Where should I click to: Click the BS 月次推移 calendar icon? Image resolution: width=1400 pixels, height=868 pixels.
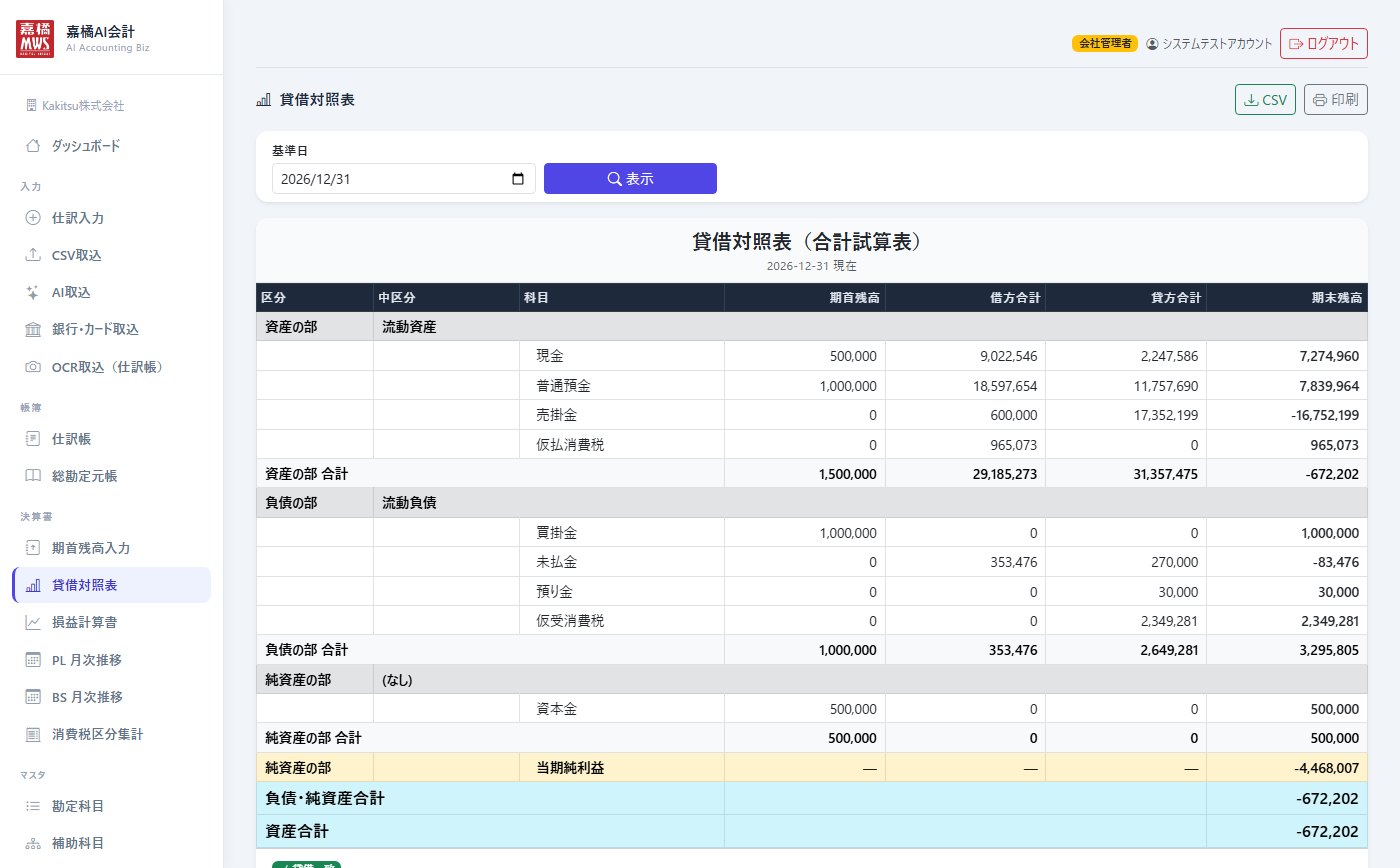[33, 697]
